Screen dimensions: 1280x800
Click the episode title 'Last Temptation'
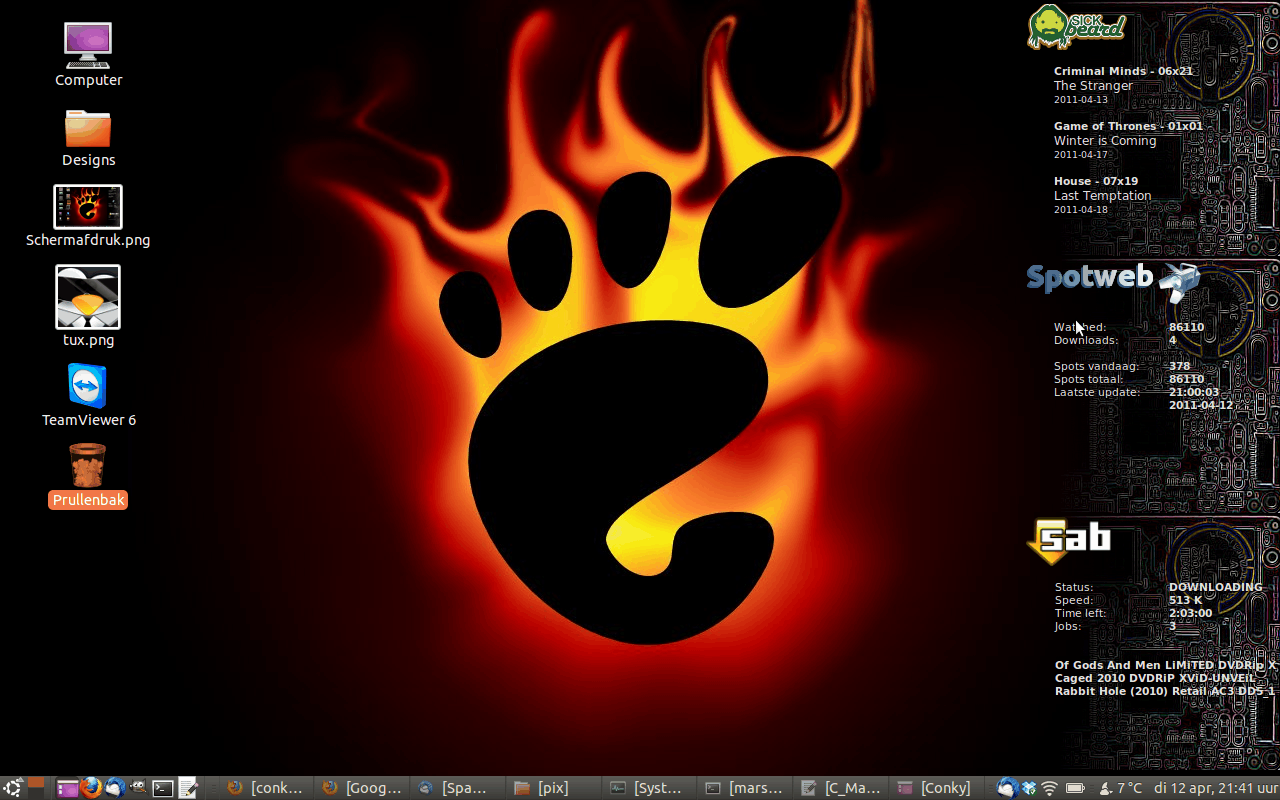pyautogui.click(x=1102, y=196)
